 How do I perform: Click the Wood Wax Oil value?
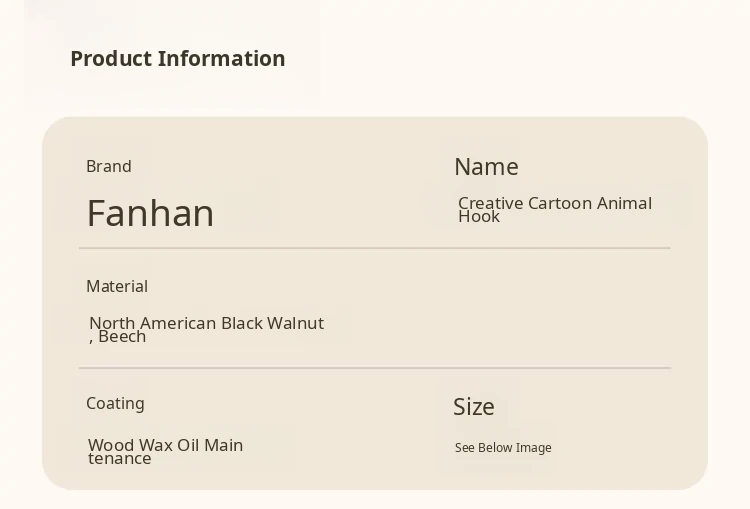165,446
